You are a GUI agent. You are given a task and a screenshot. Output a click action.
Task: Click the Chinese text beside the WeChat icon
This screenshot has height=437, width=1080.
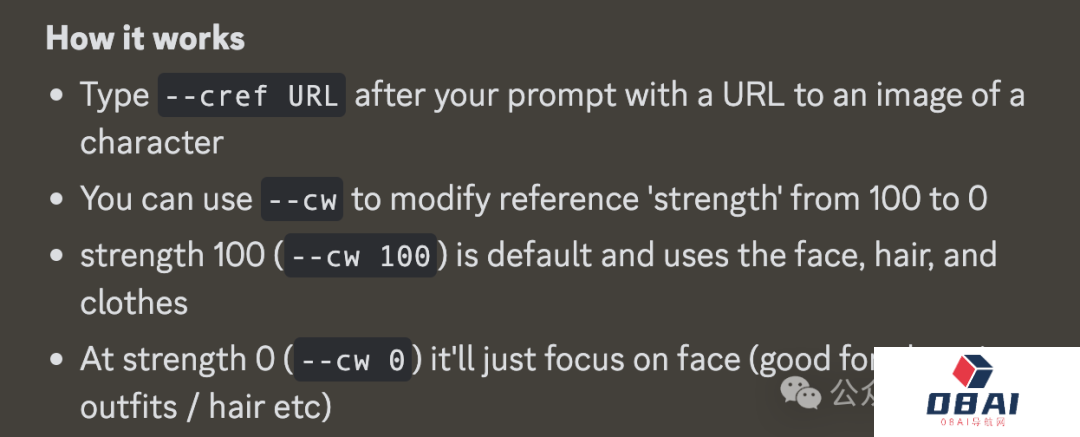(x=848, y=392)
